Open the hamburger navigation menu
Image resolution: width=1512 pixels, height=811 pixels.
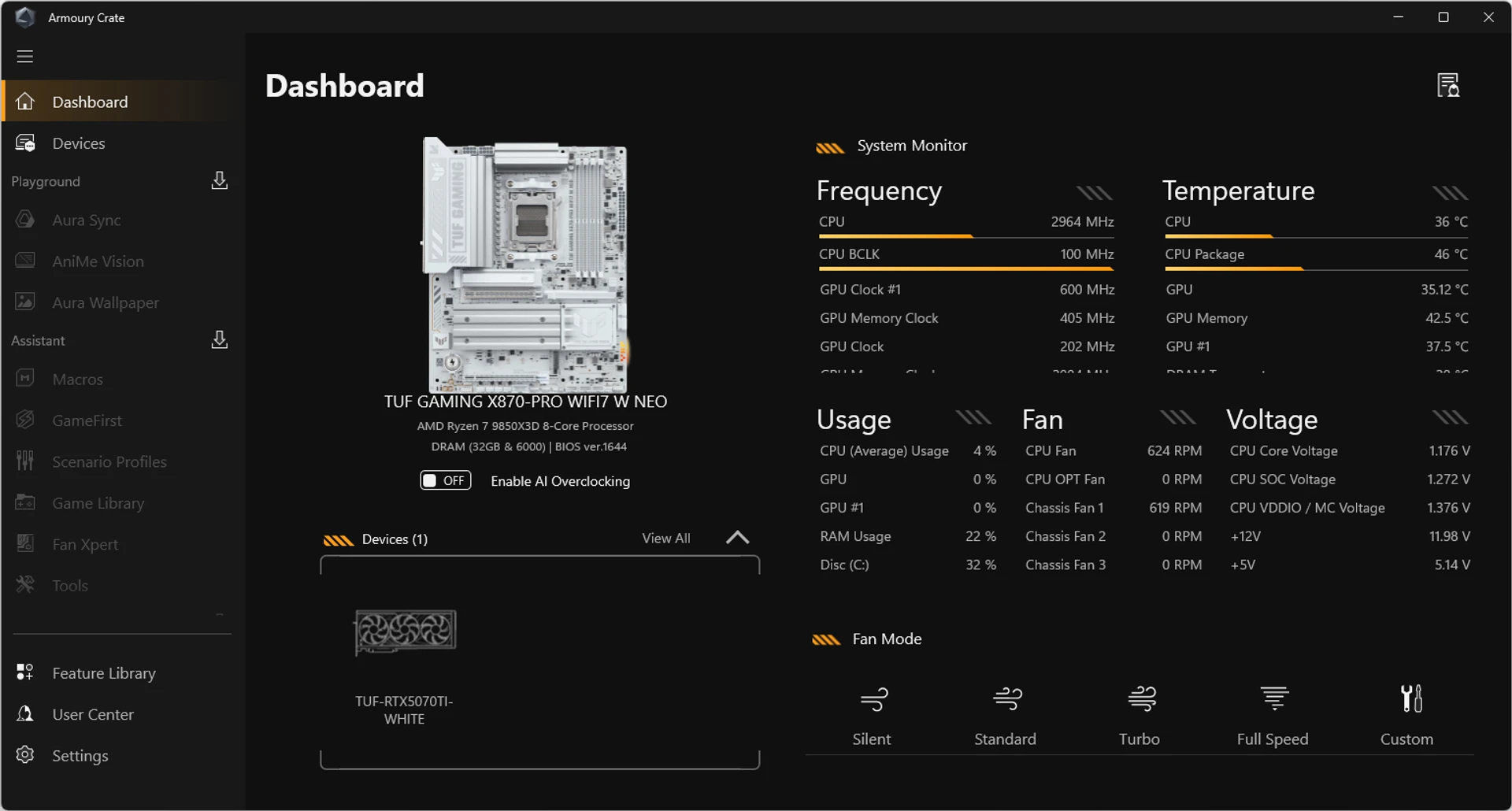click(x=25, y=57)
